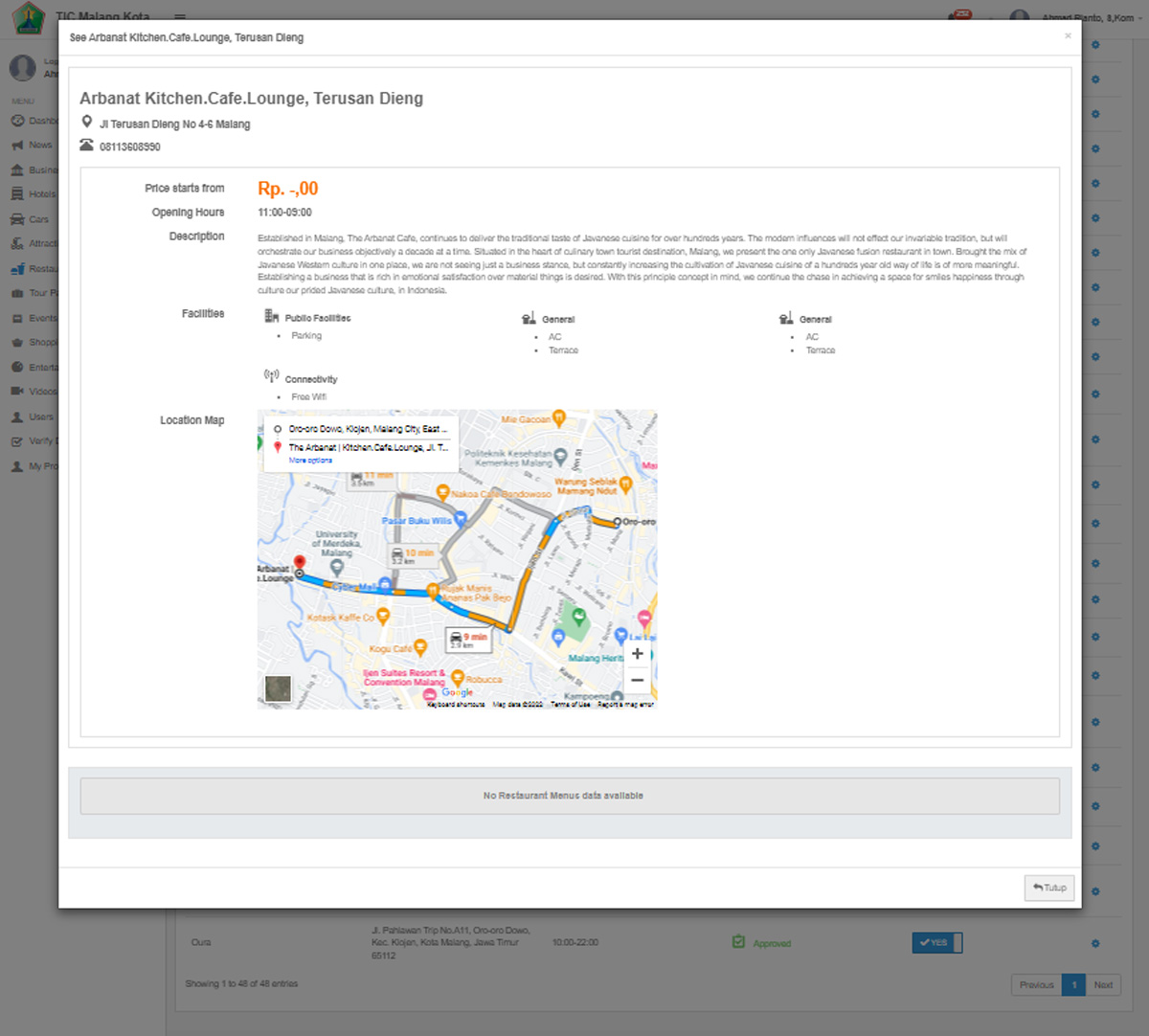Open 'More options' link on map
1149x1036 pixels.
click(310, 461)
